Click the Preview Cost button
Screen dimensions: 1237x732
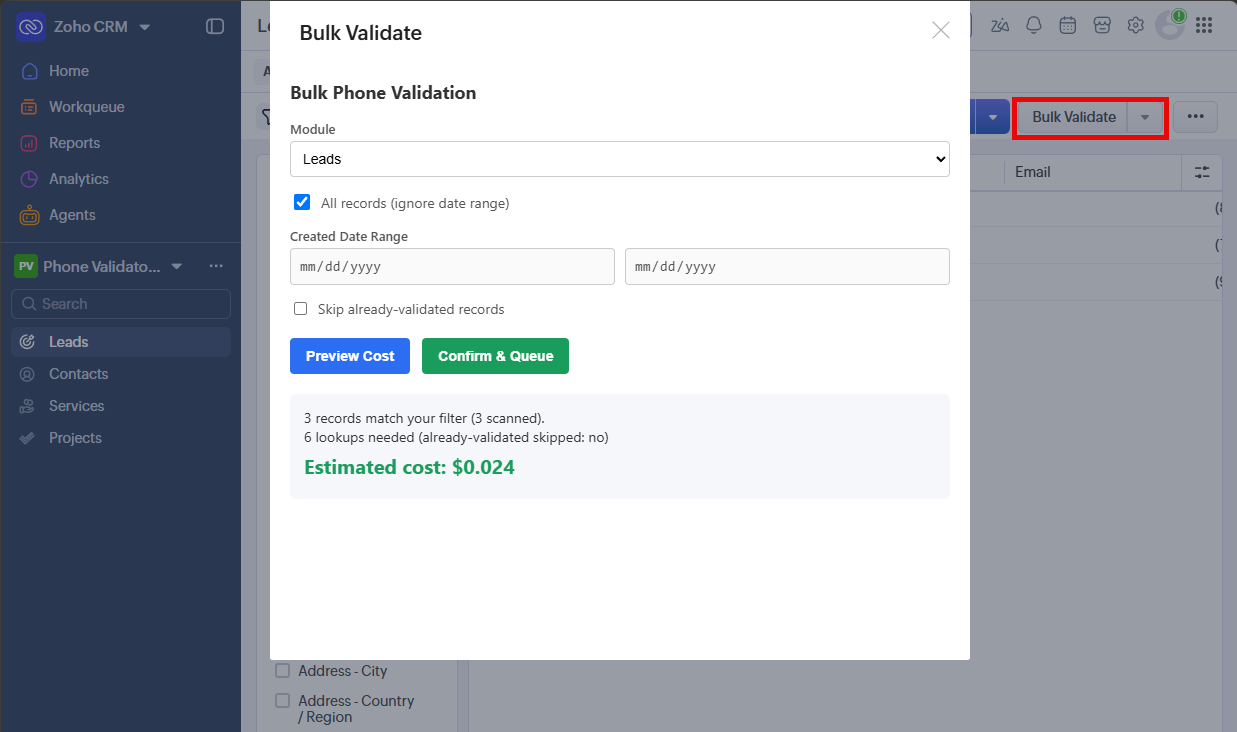point(350,356)
